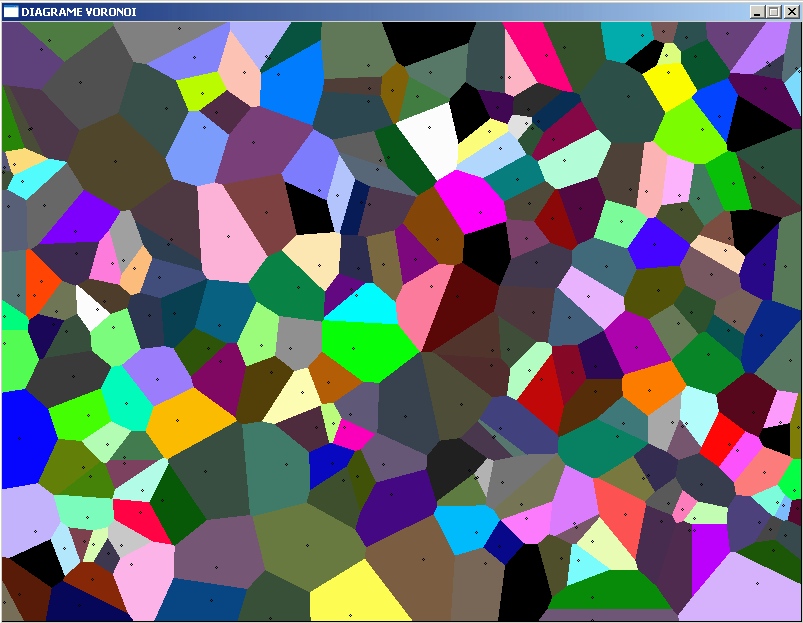Click the application icon in the title bar

(x=10, y=11)
